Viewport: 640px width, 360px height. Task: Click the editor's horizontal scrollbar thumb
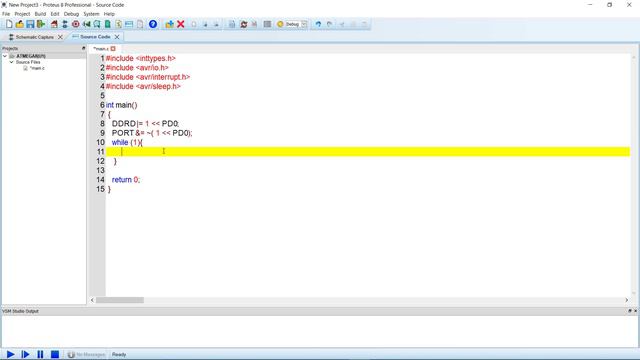[x=120, y=300]
